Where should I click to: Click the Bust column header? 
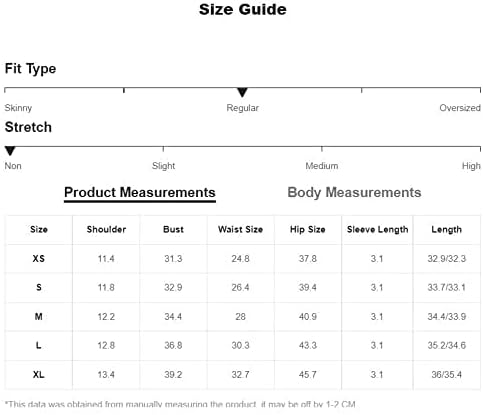[173, 229]
